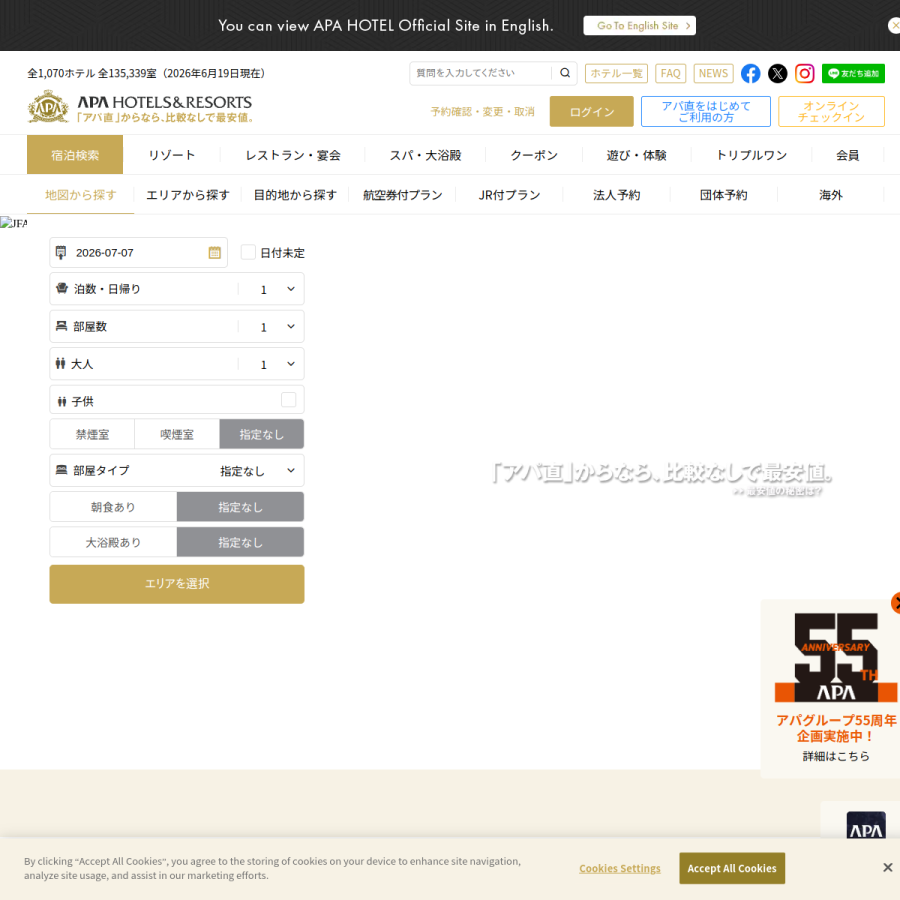Open the 部屋タイプ dropdown
Viewport: 900px width, 900px height.
click(177, 470)
